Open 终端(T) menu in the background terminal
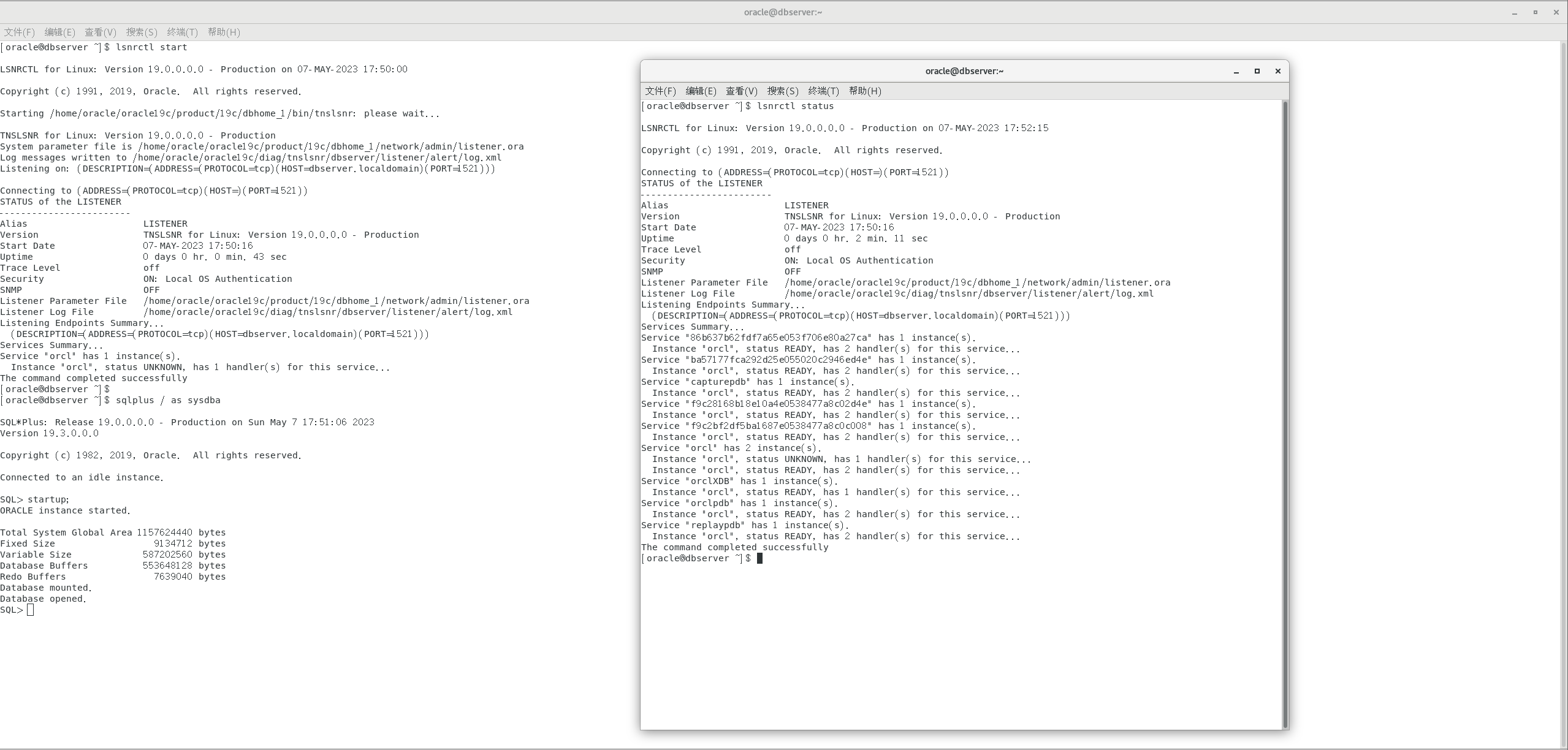1568x750 pixels. point(183,32)
